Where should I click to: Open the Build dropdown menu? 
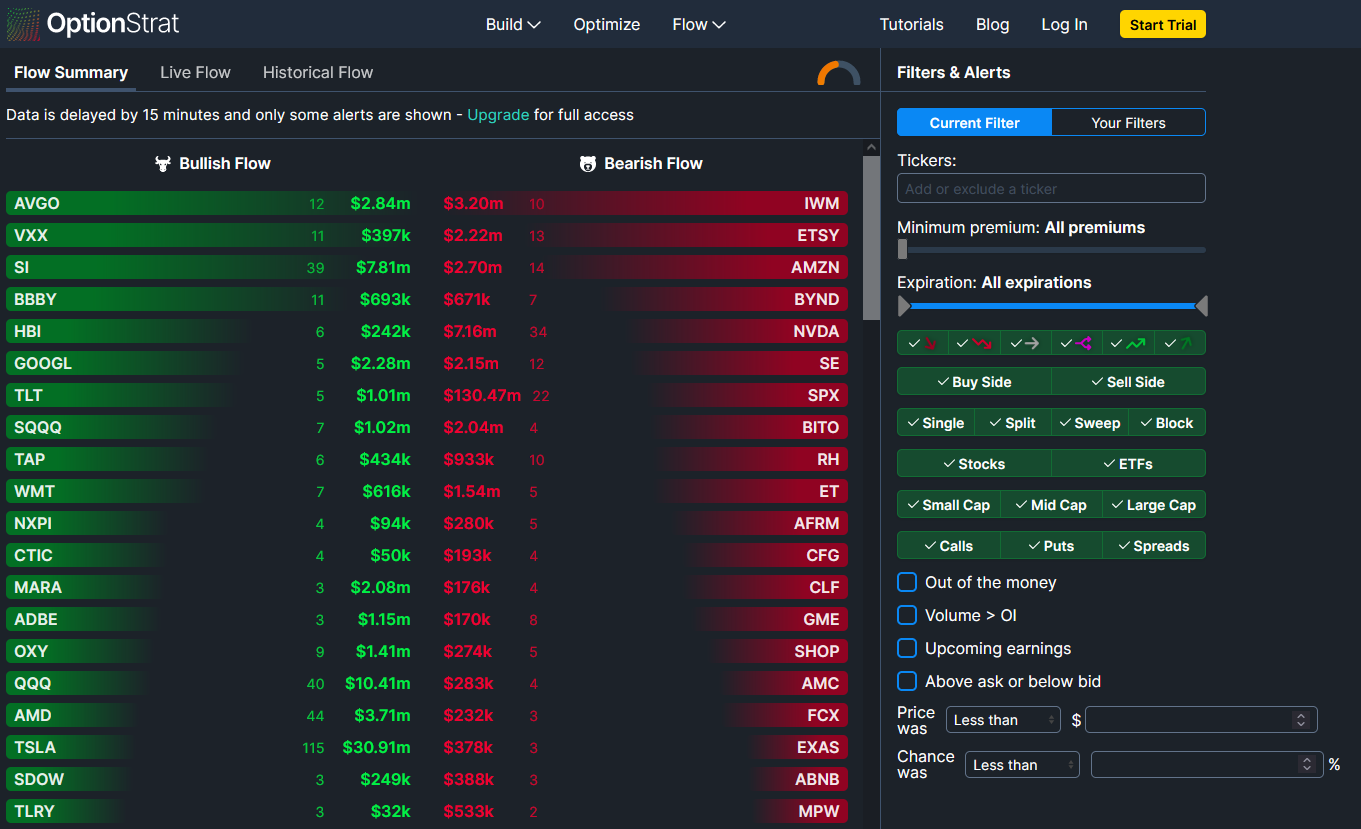[512, 24]
